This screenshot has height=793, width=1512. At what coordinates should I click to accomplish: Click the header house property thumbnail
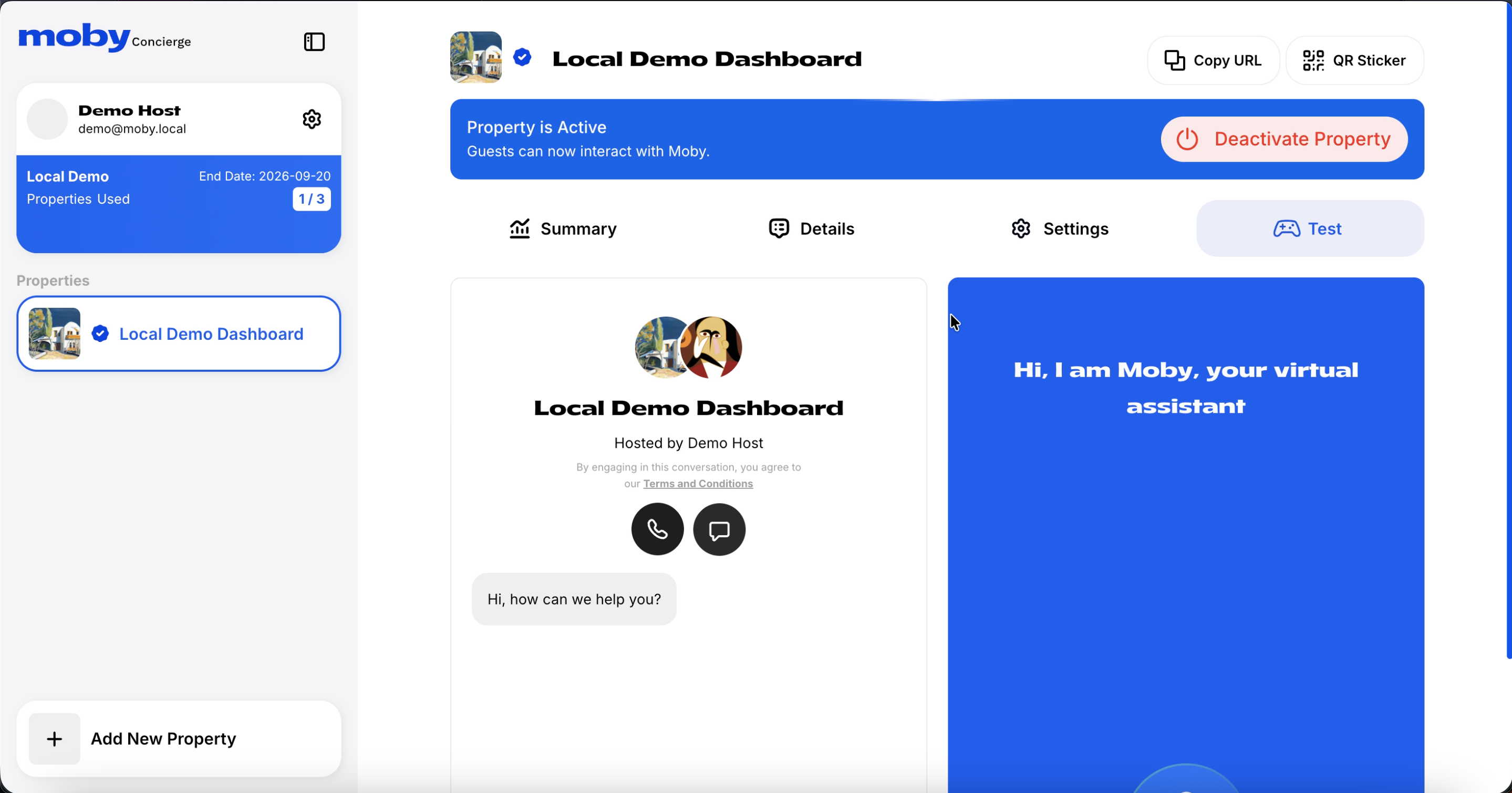pyautogui.click(x=476, y=57)
